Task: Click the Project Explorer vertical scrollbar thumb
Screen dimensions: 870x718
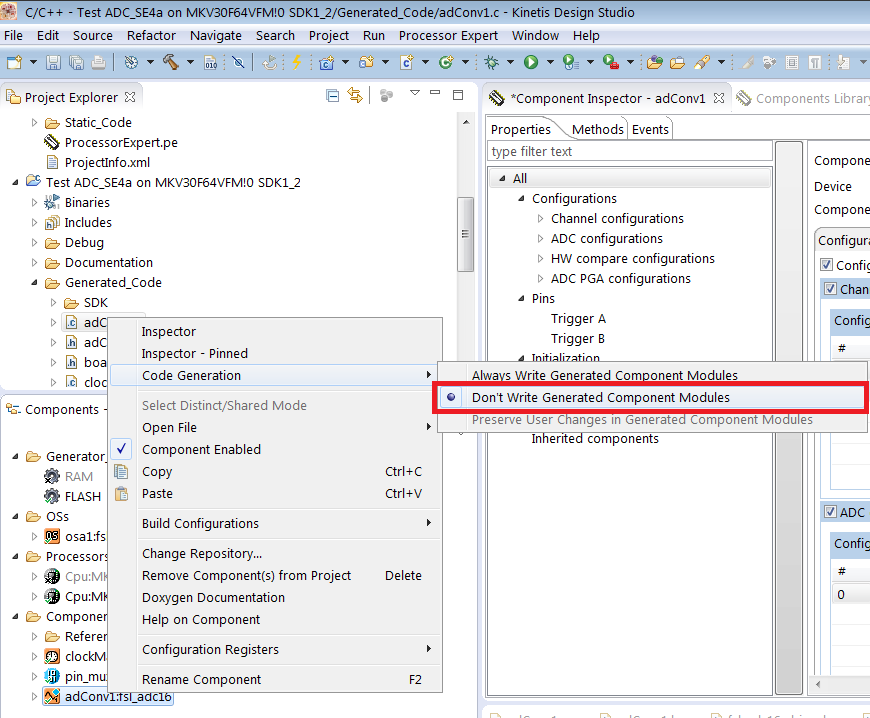Action: [x=465, y=234]
